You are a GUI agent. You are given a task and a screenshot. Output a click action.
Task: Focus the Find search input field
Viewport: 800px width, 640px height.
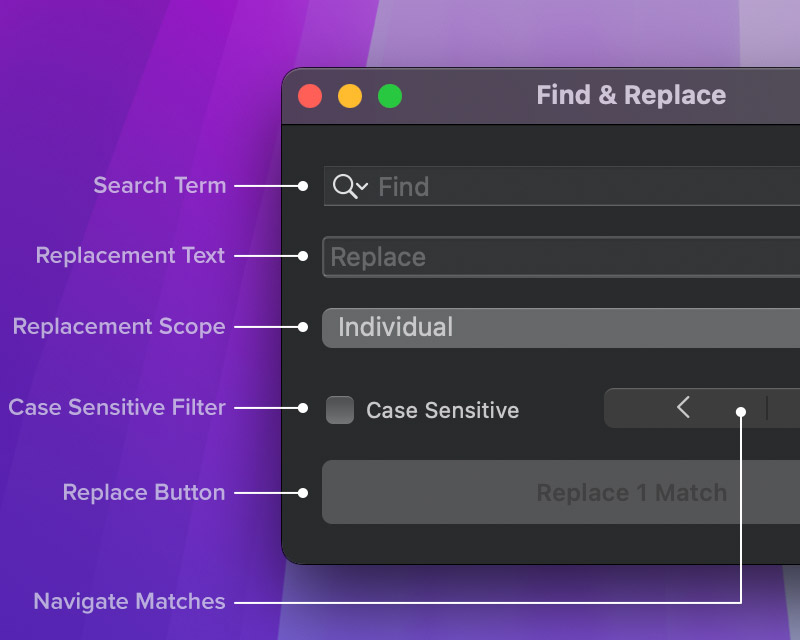580,187
